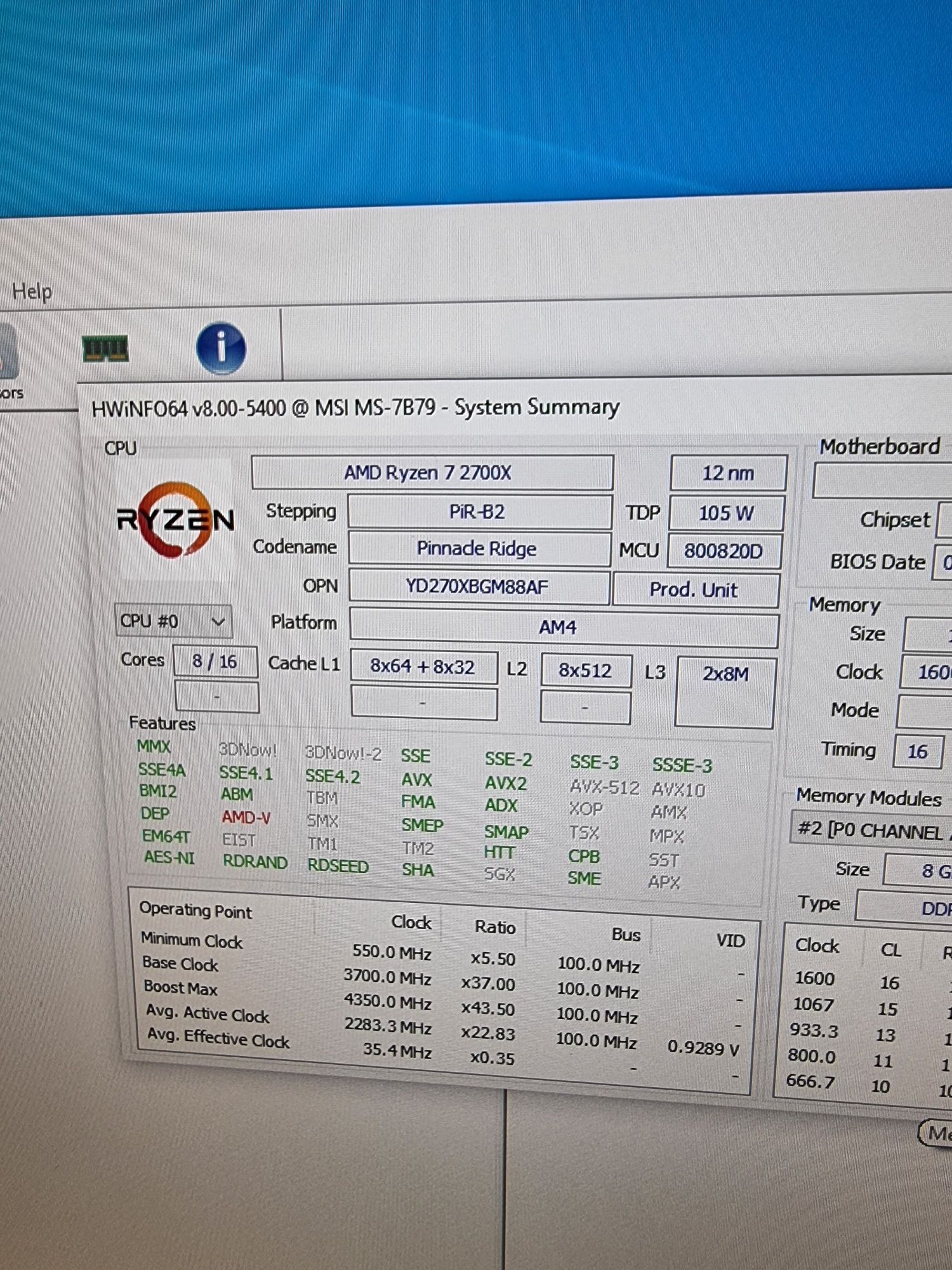Click the SHA feature label

[x=418, y=870]
